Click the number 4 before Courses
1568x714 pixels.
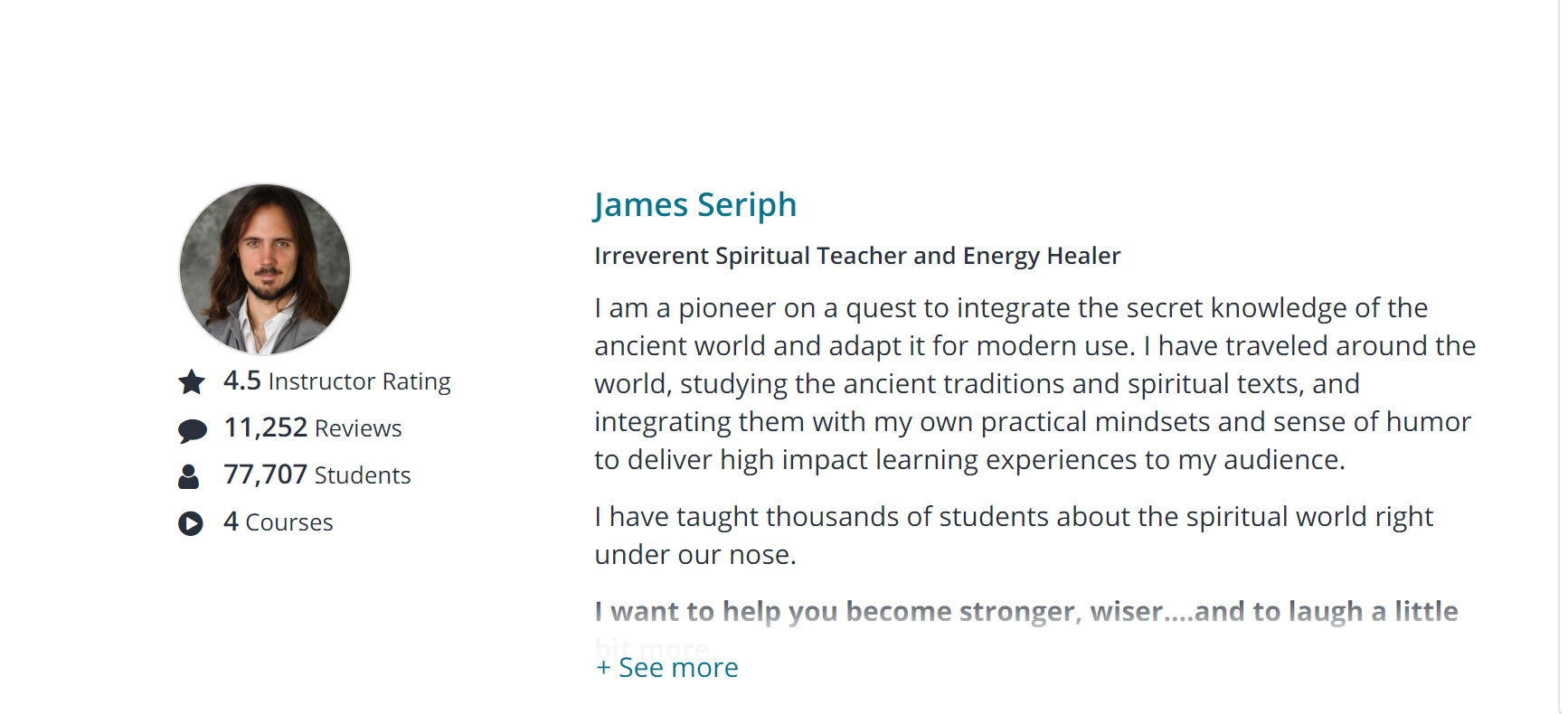tap(231, 522)
